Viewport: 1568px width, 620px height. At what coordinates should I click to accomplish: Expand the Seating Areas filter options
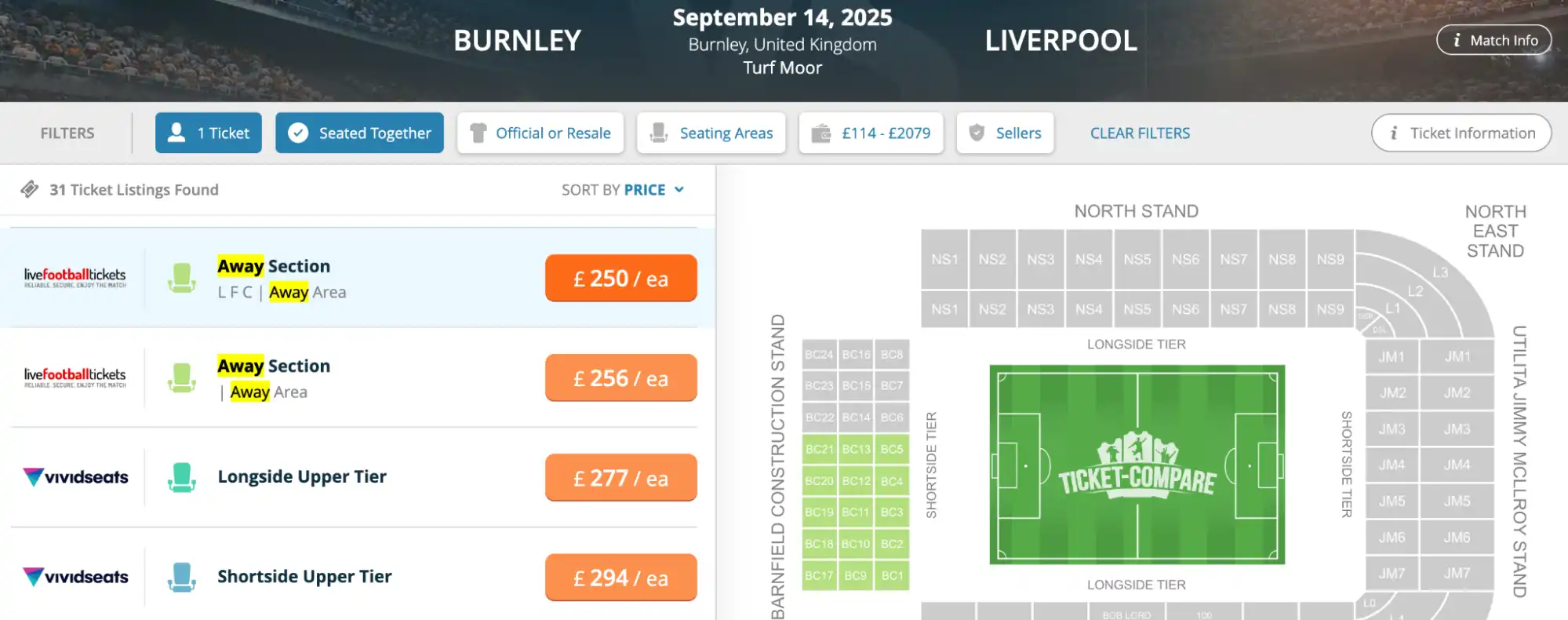tap(711, 133)
